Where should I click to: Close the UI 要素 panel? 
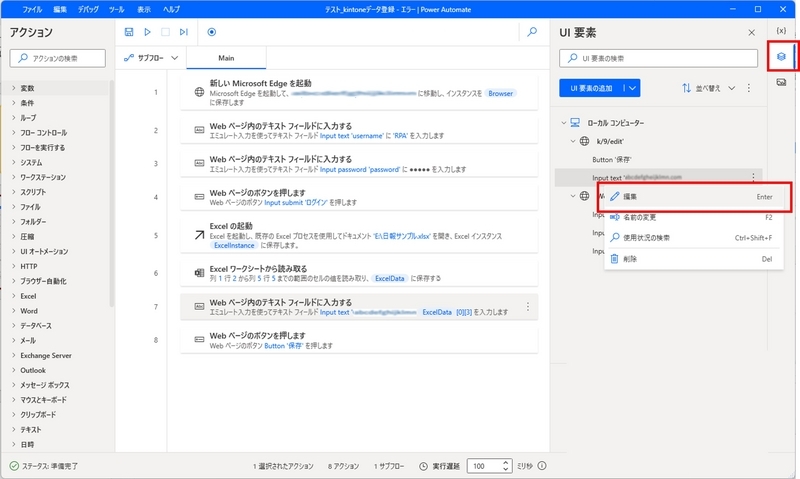click(752, 33)
